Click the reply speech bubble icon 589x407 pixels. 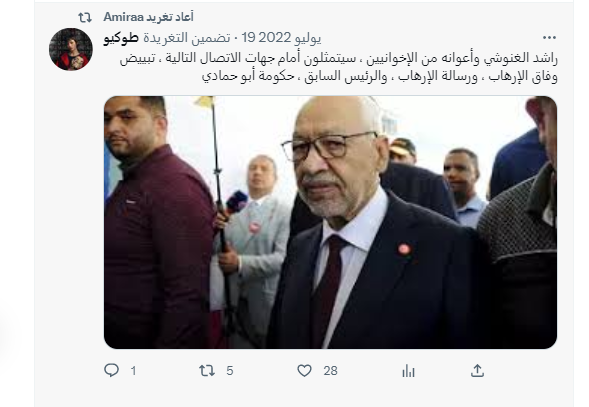111,371
